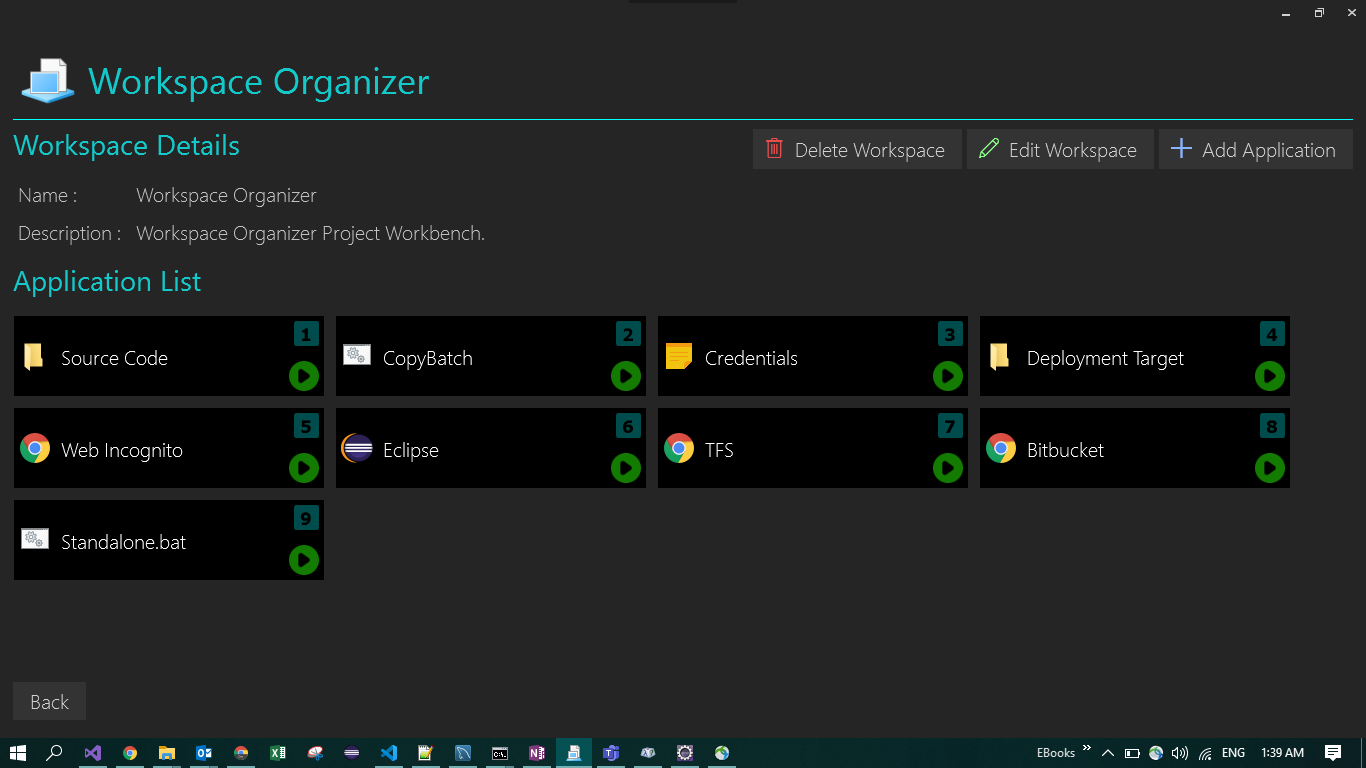Click number badge 5 on Web Incognito tile
This screenshot has width=1366, height=768.
pos(306,426)
